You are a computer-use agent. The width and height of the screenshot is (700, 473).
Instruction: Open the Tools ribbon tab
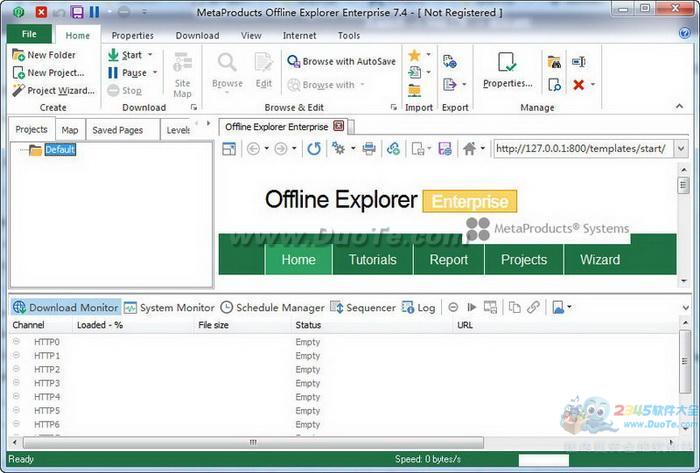point(349,35)
